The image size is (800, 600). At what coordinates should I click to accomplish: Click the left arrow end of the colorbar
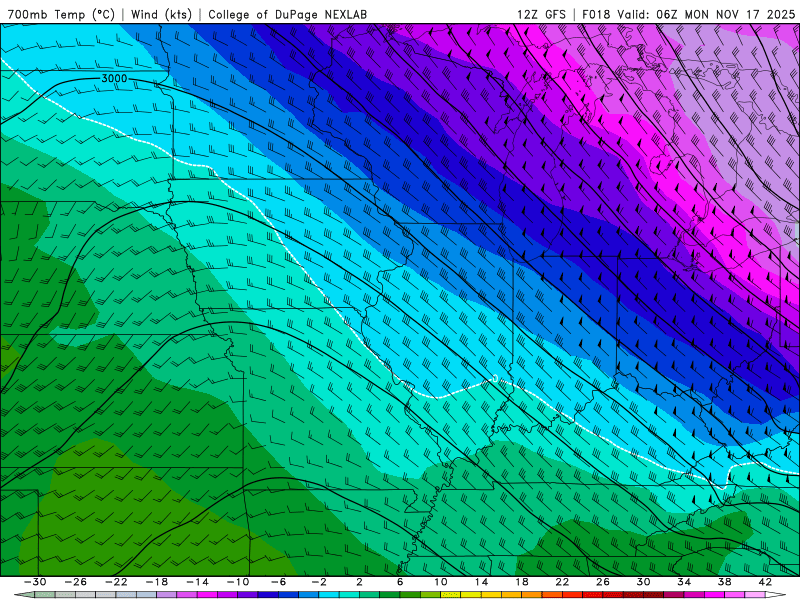pos(24,594)
